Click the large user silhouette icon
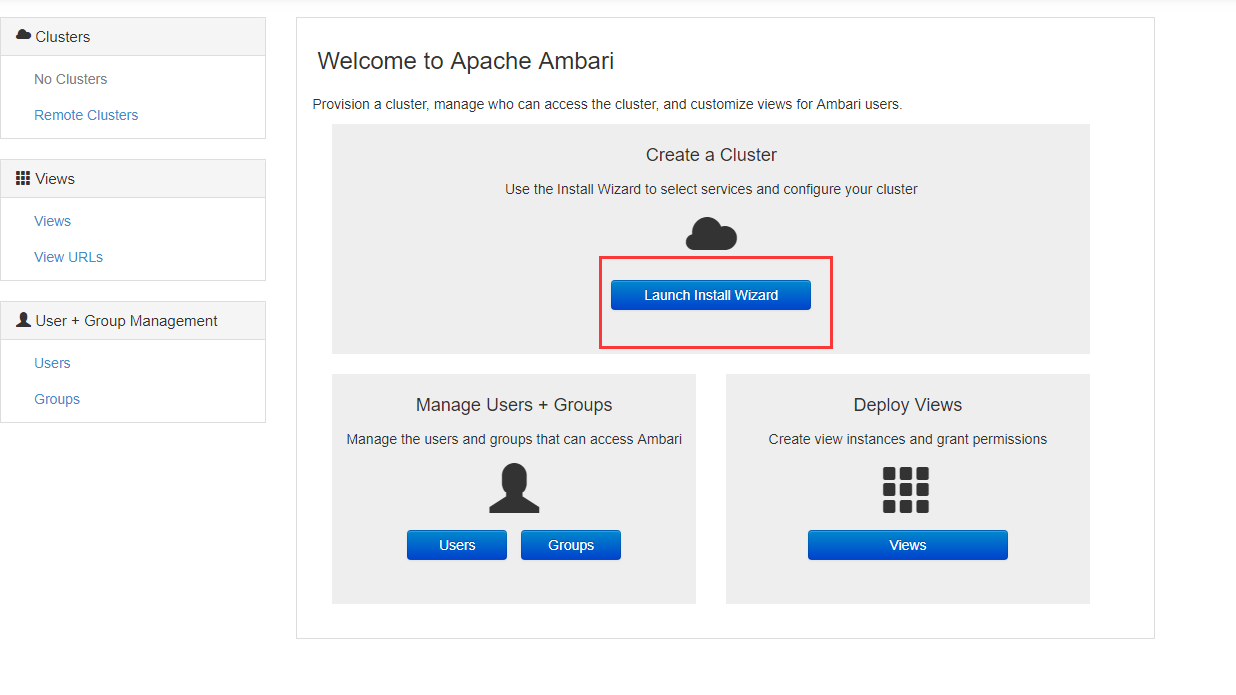 514,488
